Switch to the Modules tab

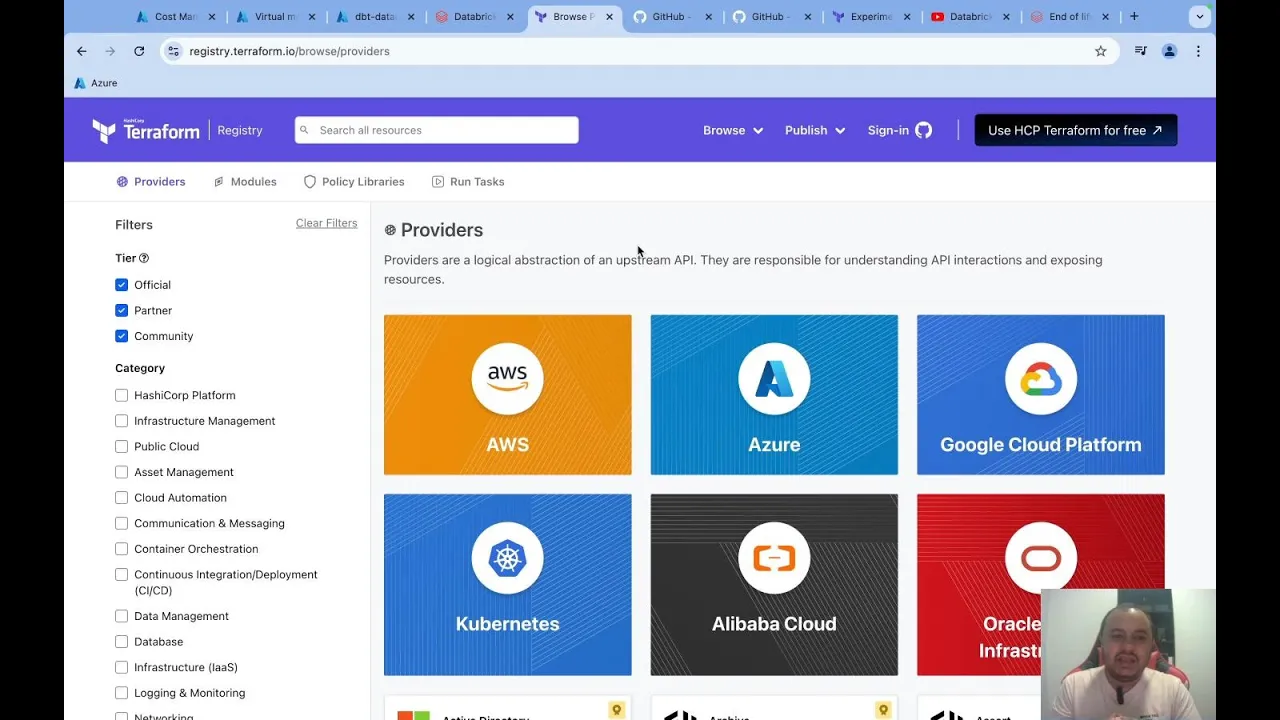245,182
